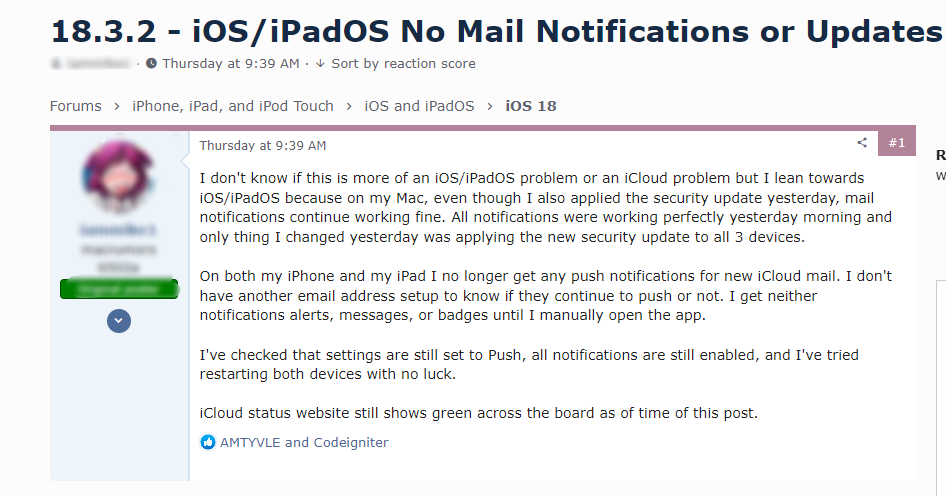946x496 pixels.
Task: Click the down-arrow sort icon
Action: [x=320, y=63]
